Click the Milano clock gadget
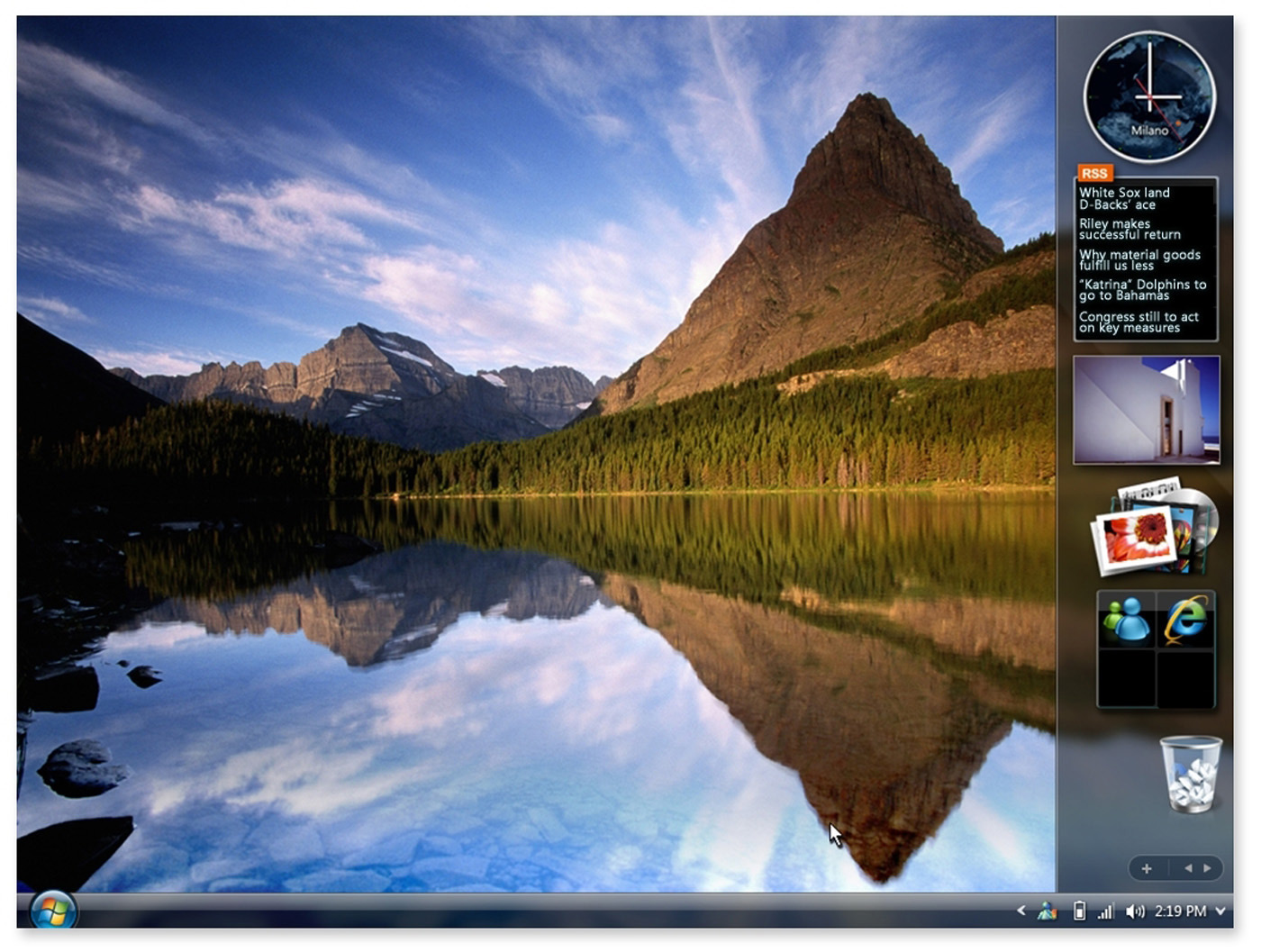The image size is (1261, 952). point(1149,96)
